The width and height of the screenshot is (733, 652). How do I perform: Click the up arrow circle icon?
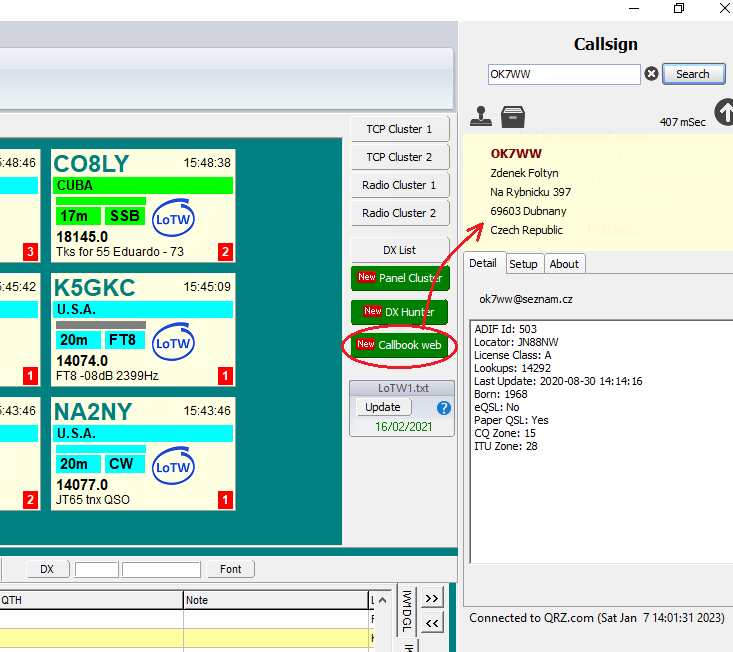(724, 113)
